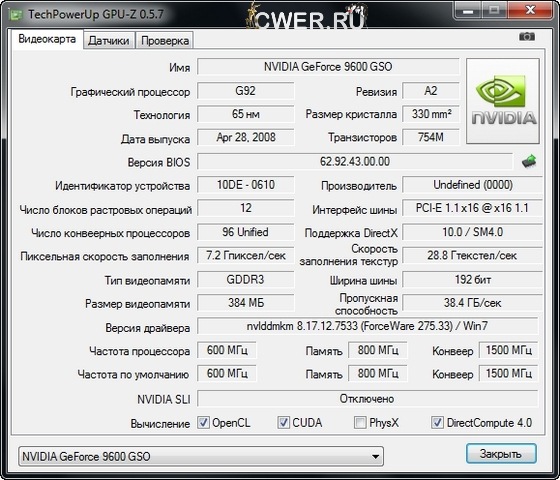Click the pixel fillrate 7.2 Гпиксел/сек
The height and width of the screenshot is (480, 560).
pyautogui.click(x=246, y=256)
